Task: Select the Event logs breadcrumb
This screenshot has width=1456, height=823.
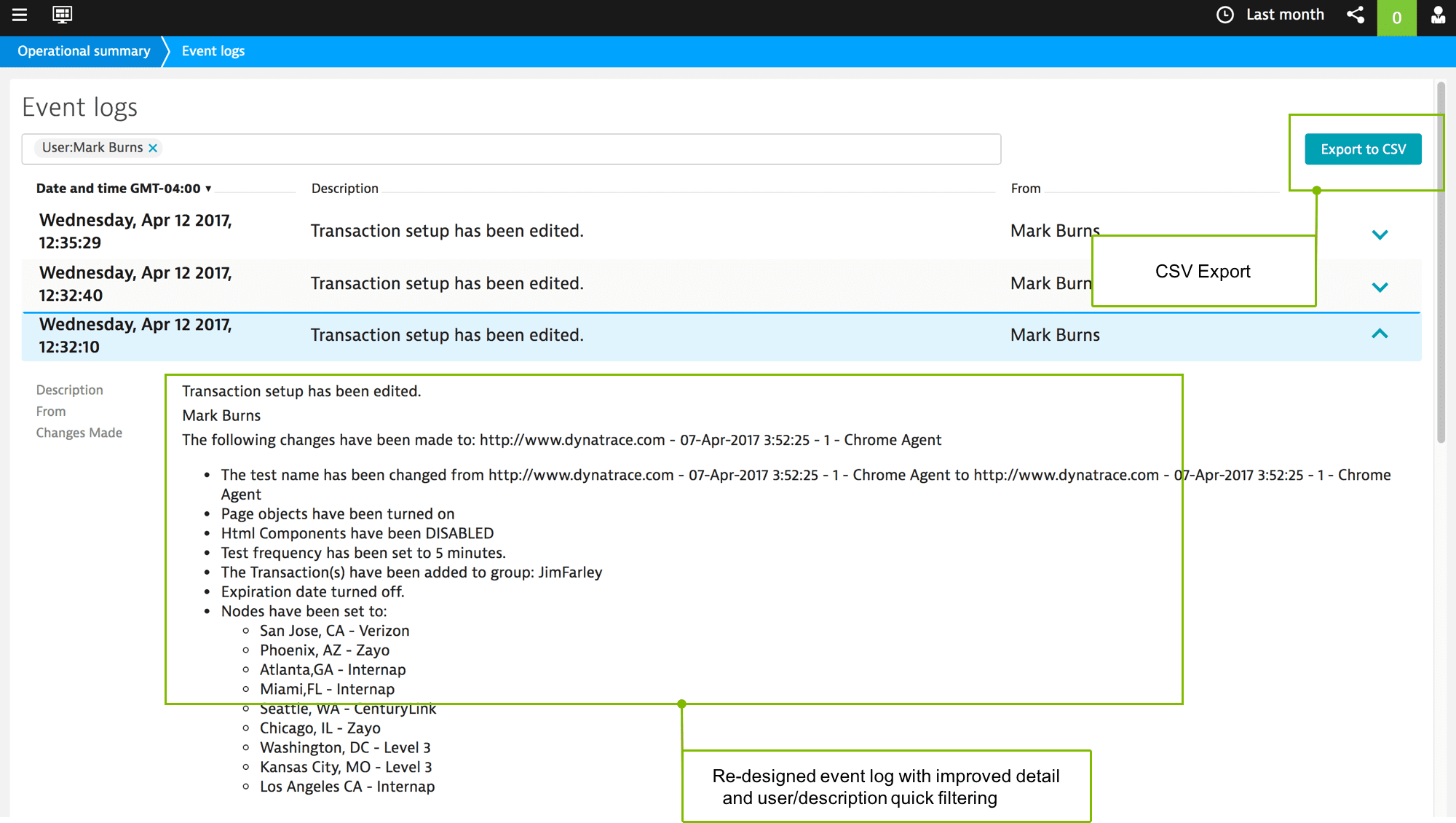Action: click(x=213, y=51)
